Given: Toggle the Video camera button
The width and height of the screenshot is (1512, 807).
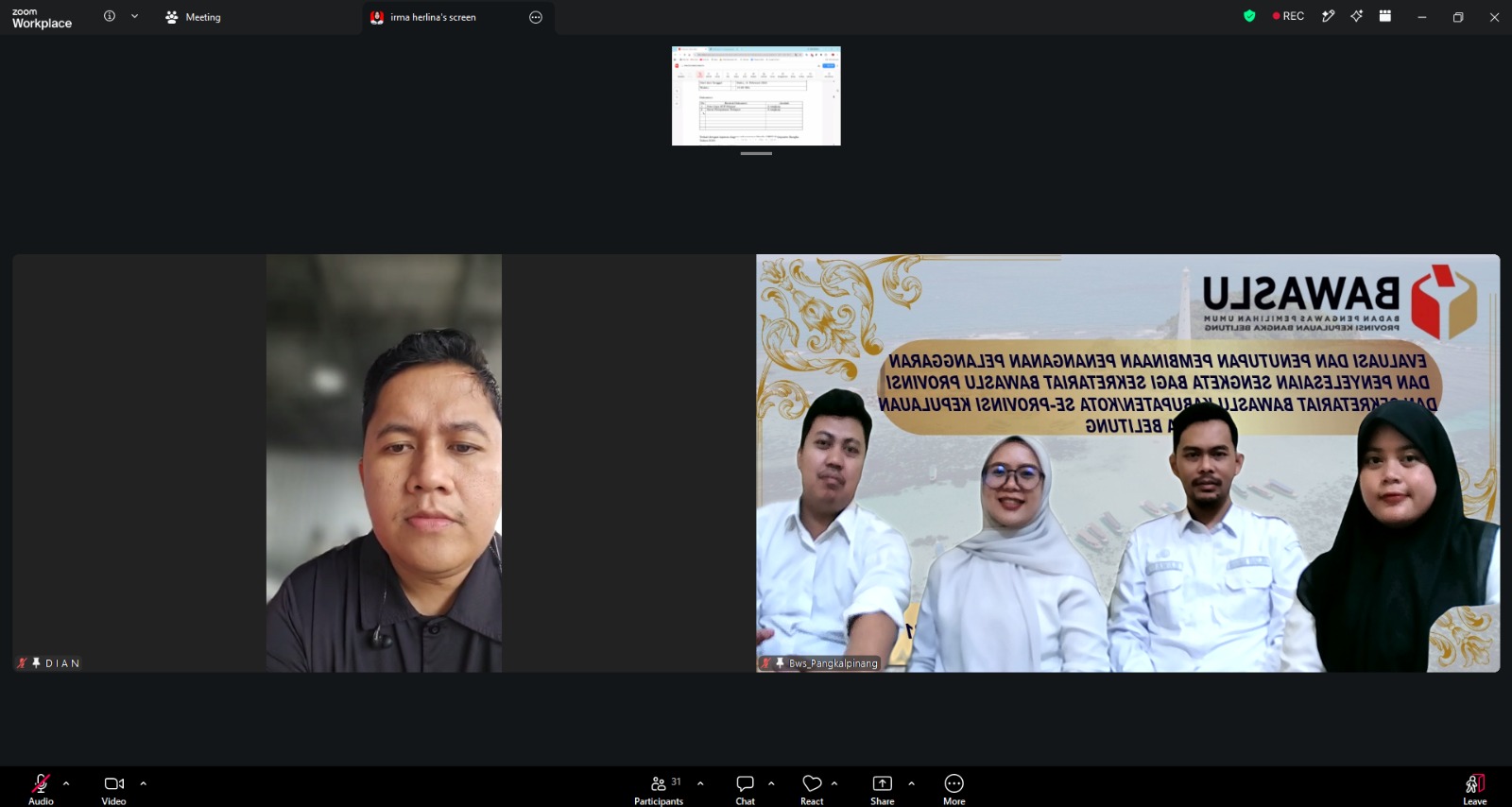Looking at the screenshot, I should [x=114, y=789].
